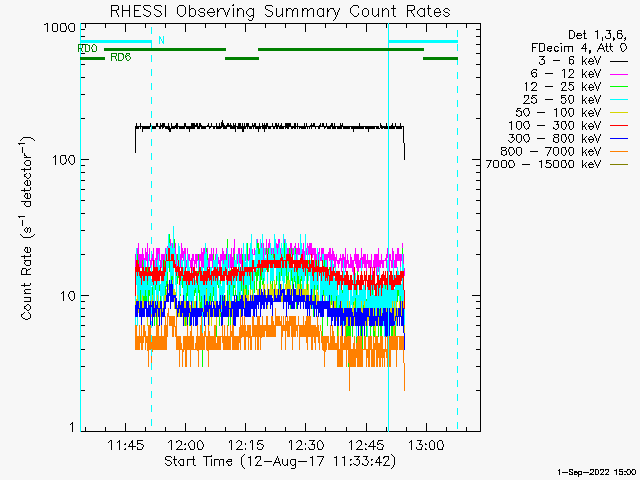Click the 13:00 time axis label
Image resolution: width=640 pixels, height=480 pixels.
[426, 445]
